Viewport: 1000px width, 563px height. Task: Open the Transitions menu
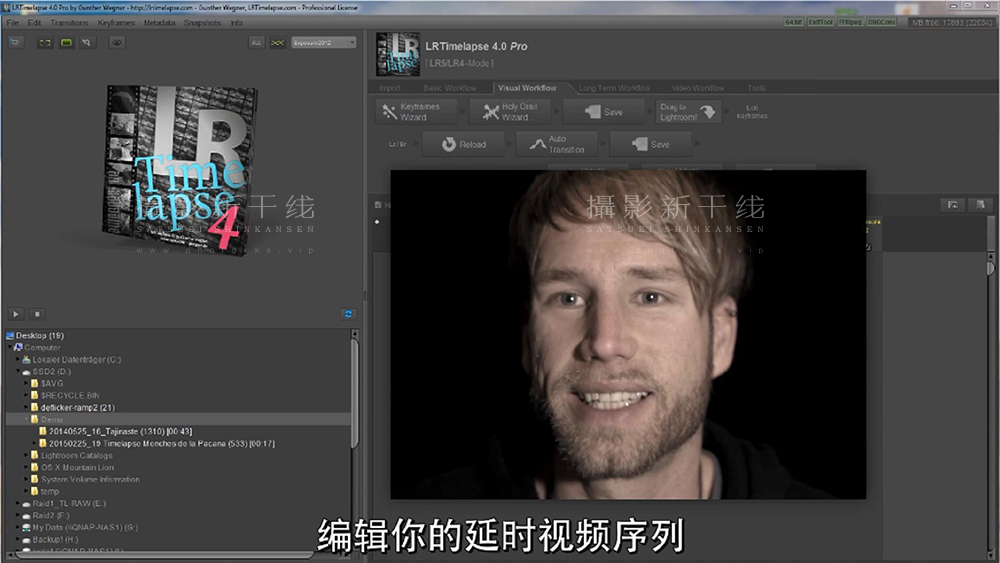pos(70,22)
